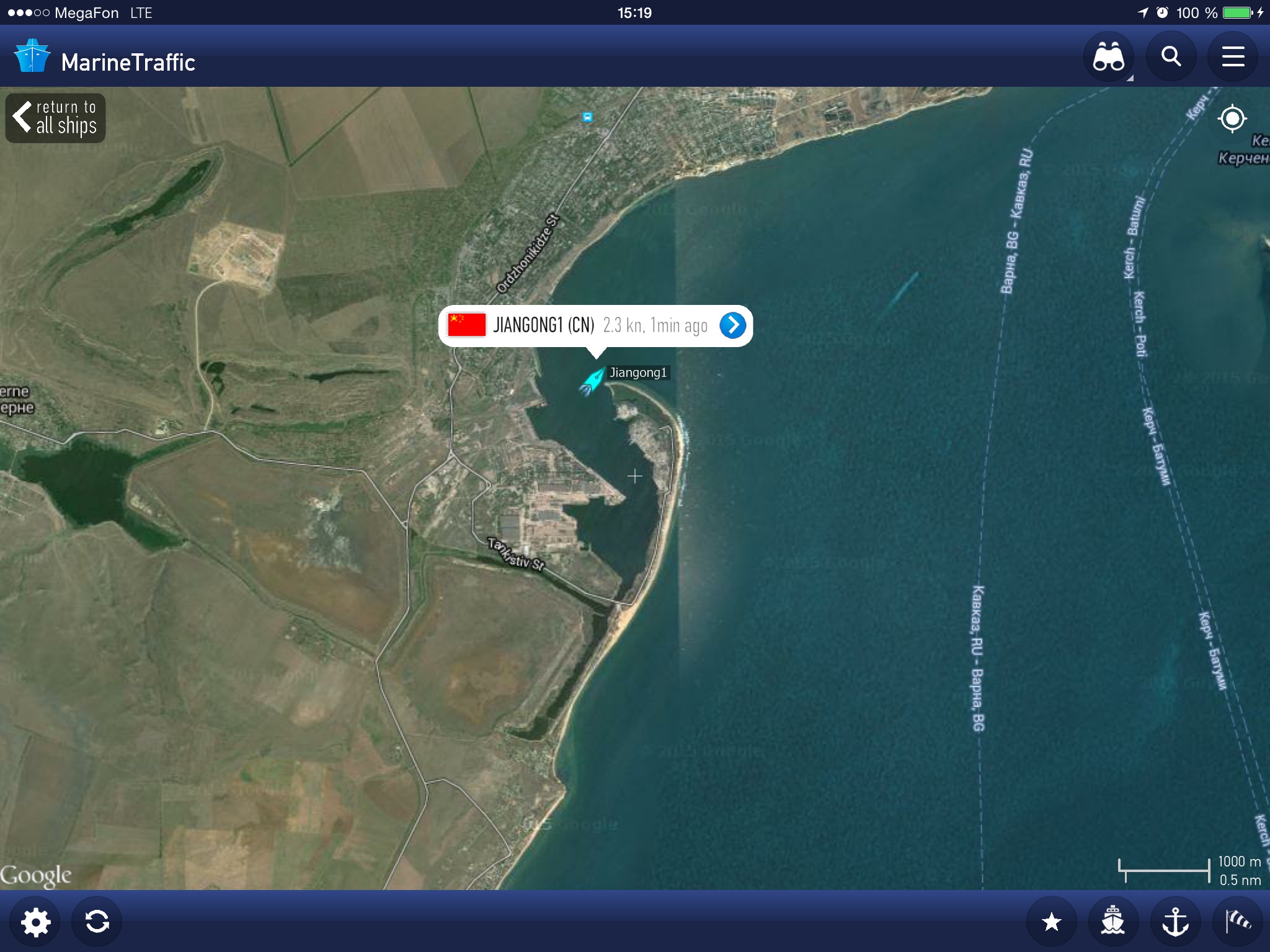Return to all ships
The image size is (1270, 952).
coord(56,118)
